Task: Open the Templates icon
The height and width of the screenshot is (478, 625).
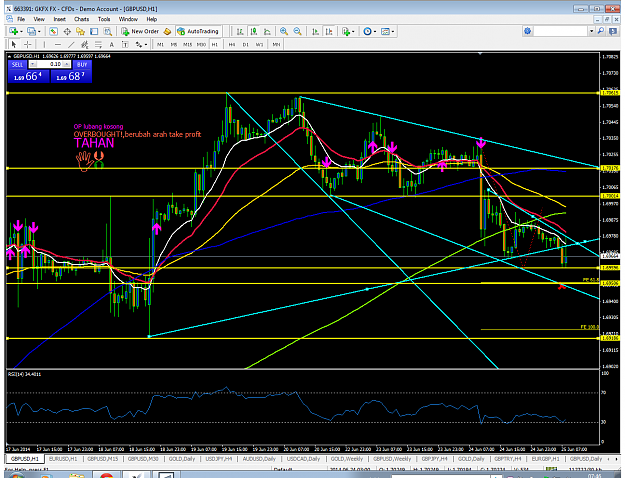Action: coord(385,31)
